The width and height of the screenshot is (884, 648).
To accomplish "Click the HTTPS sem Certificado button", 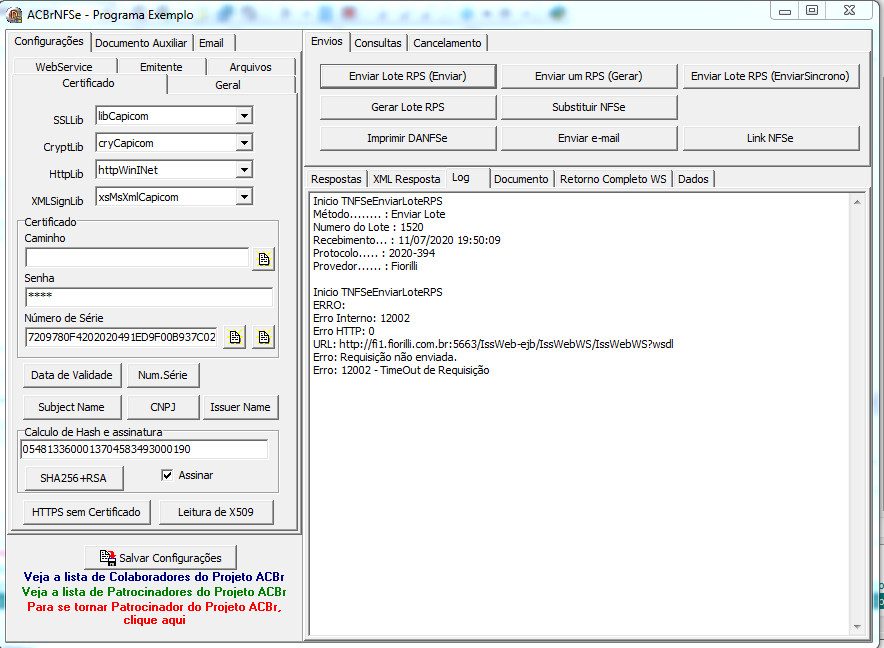I will pos(86,512).
